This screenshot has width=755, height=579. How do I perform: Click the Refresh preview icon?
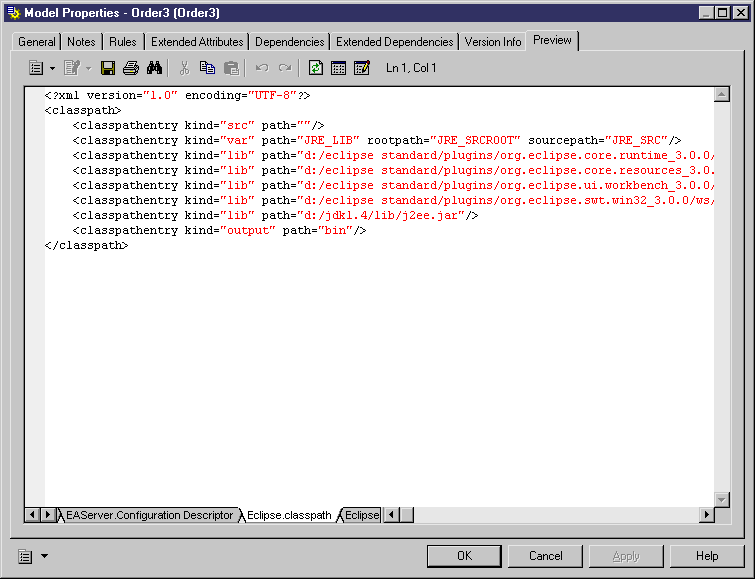(316, 68)
